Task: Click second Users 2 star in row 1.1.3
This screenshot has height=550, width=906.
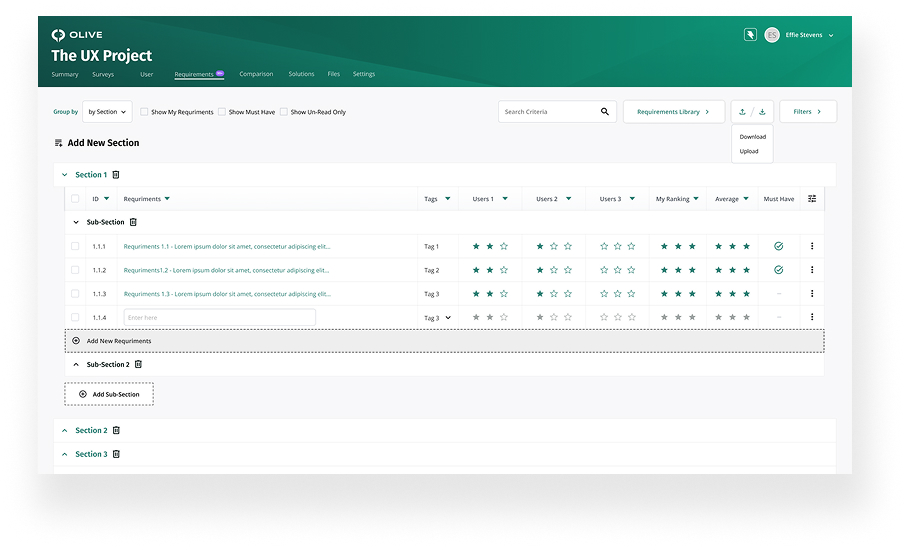Action: point(554,293)
